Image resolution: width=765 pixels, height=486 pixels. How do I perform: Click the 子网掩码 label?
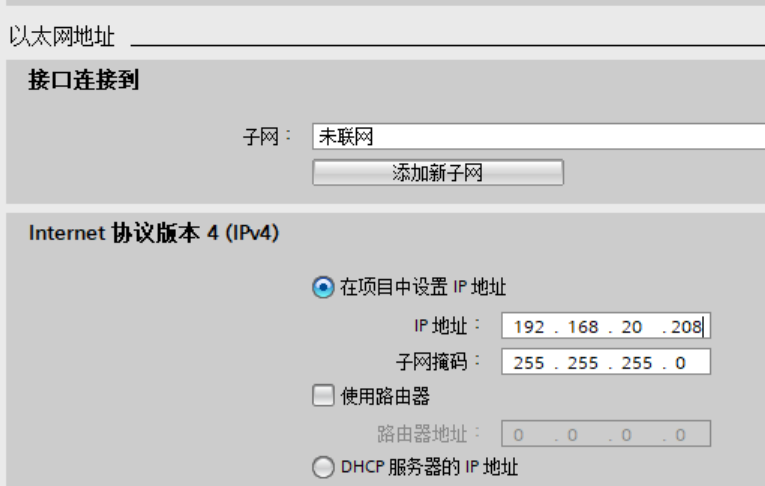pos(431,362)
